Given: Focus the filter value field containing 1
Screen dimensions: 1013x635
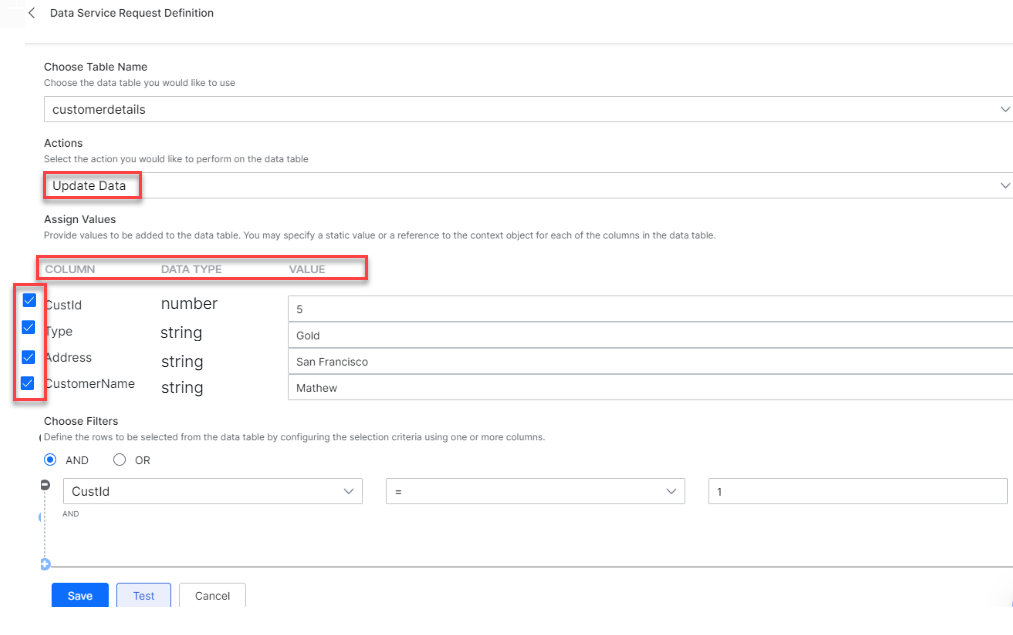Looking at the screenshot, I should pyautogui.click(x=857, y=491).
